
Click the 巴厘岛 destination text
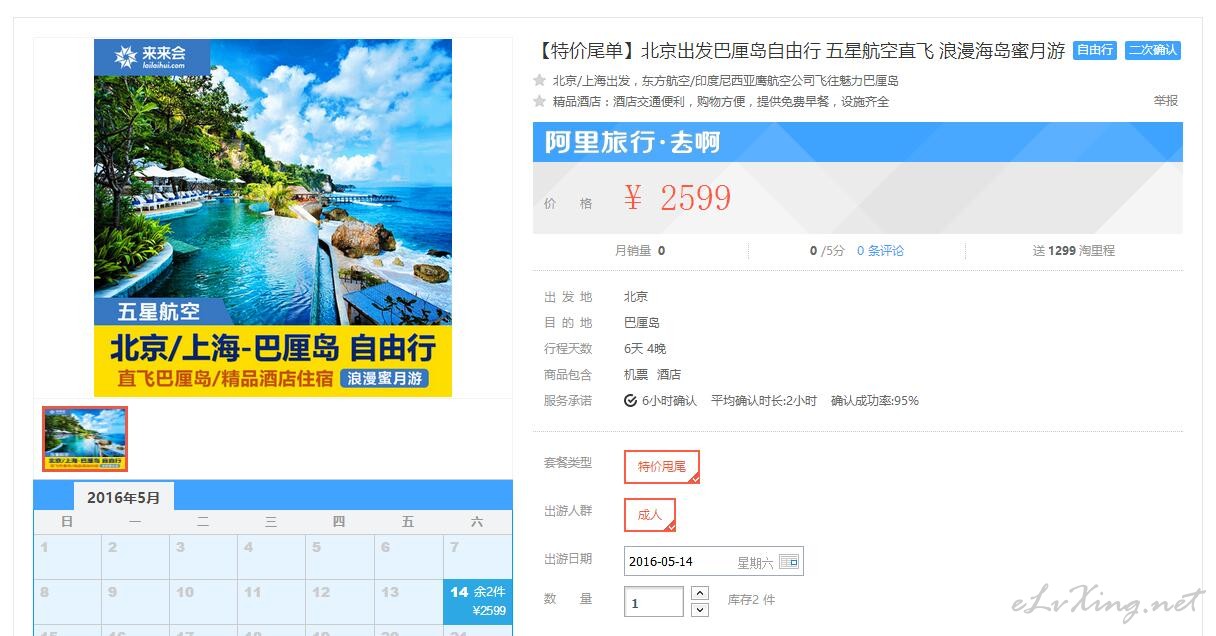(x=642, y=323)
